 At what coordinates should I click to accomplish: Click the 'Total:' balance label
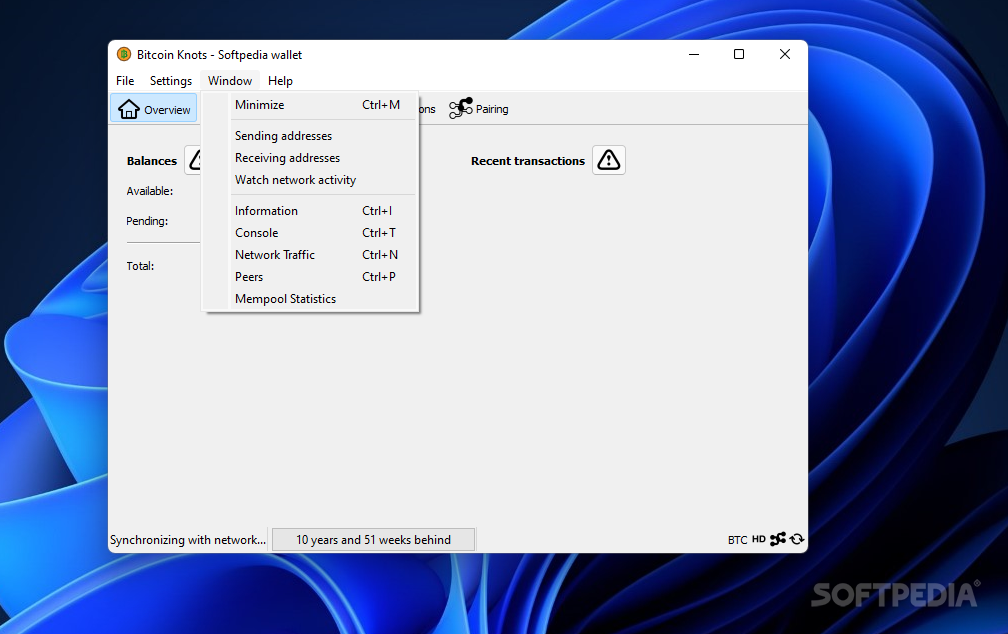[x=140, y=266]
